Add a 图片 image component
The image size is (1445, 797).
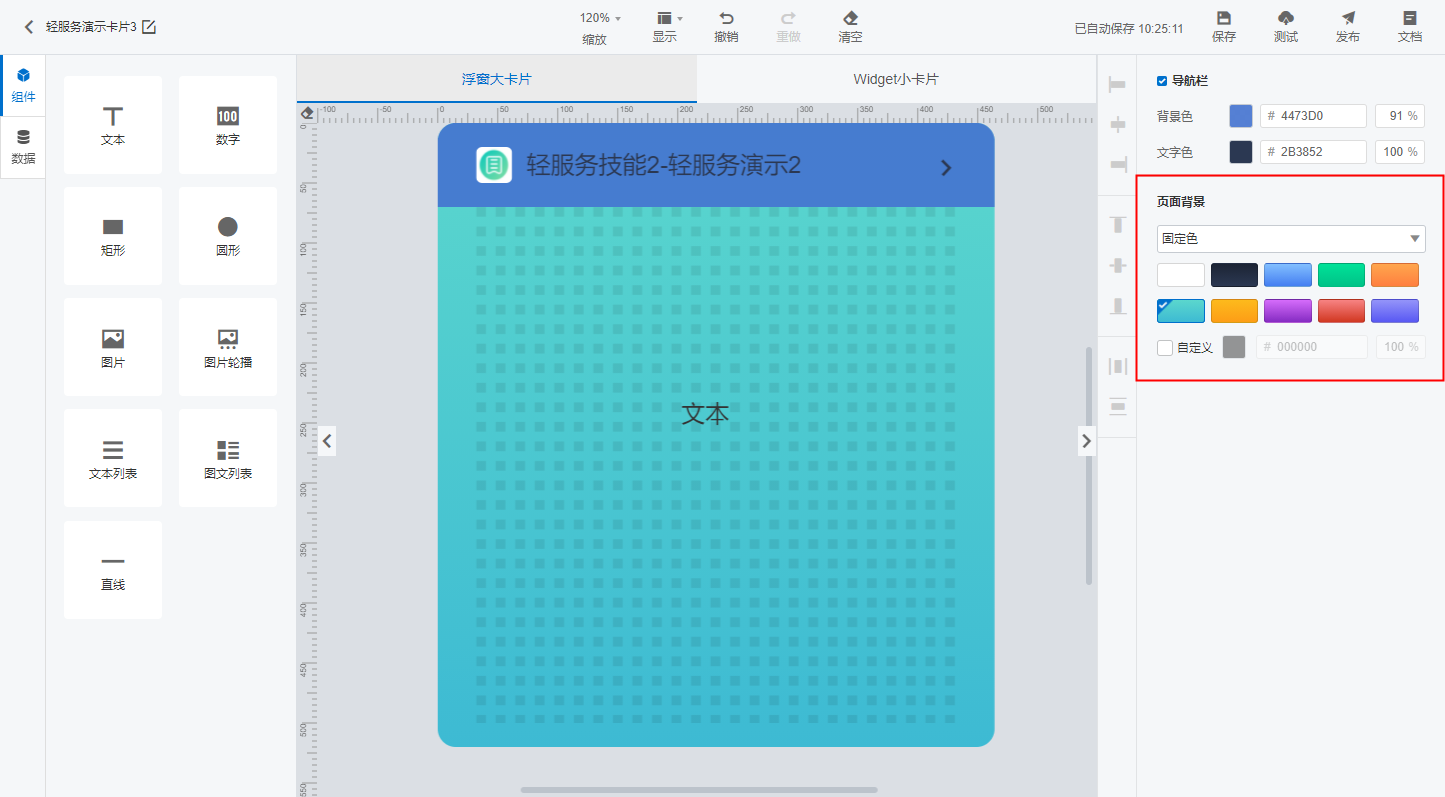pos(113,348)
